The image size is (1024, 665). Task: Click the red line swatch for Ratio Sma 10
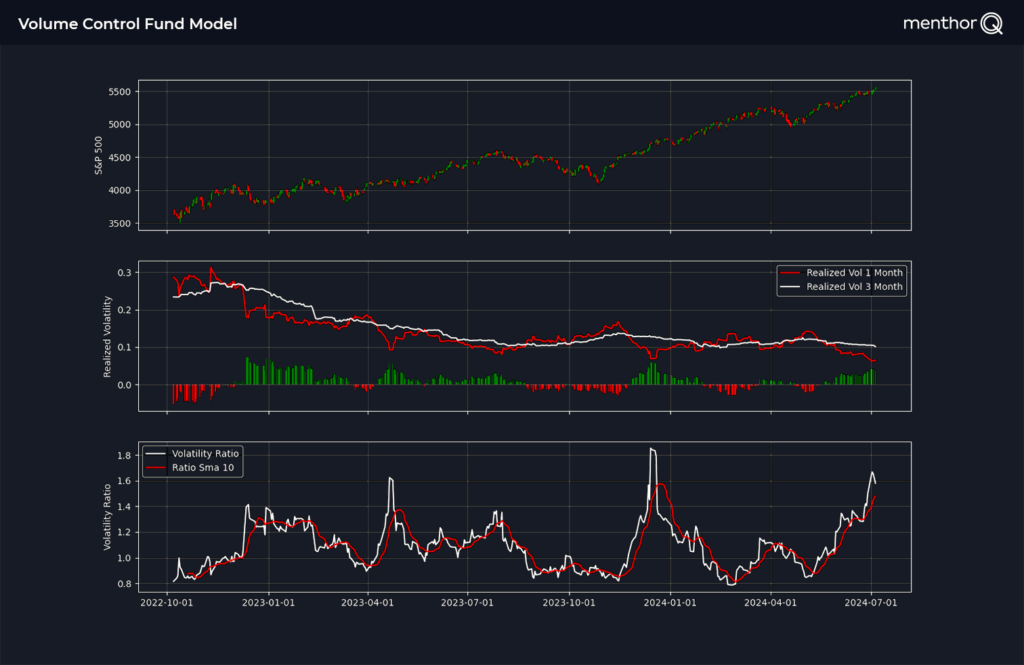156,467
